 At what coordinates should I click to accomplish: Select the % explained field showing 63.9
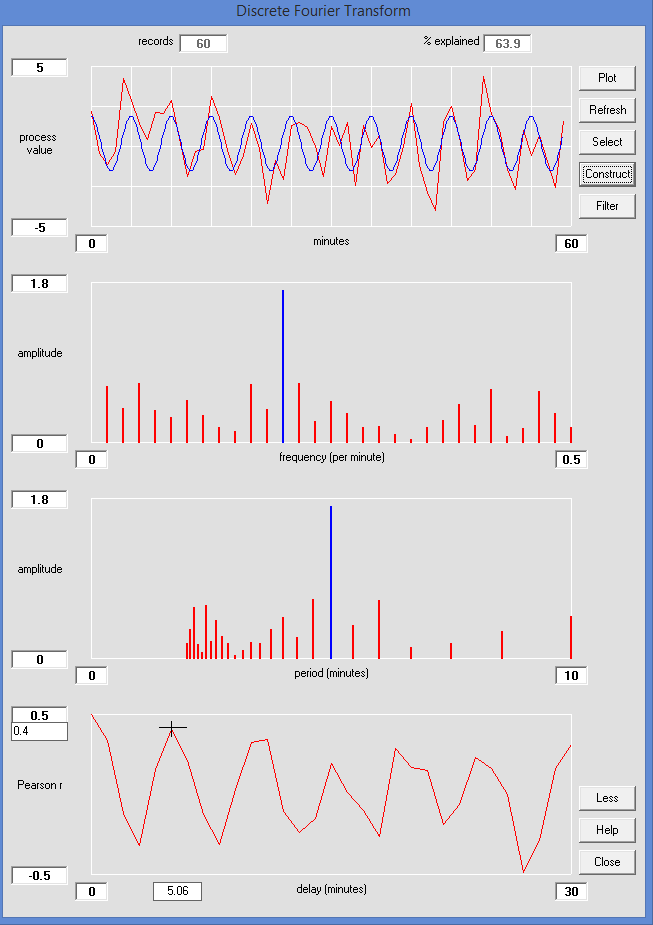pyautogui.click(x=507, y=43)
